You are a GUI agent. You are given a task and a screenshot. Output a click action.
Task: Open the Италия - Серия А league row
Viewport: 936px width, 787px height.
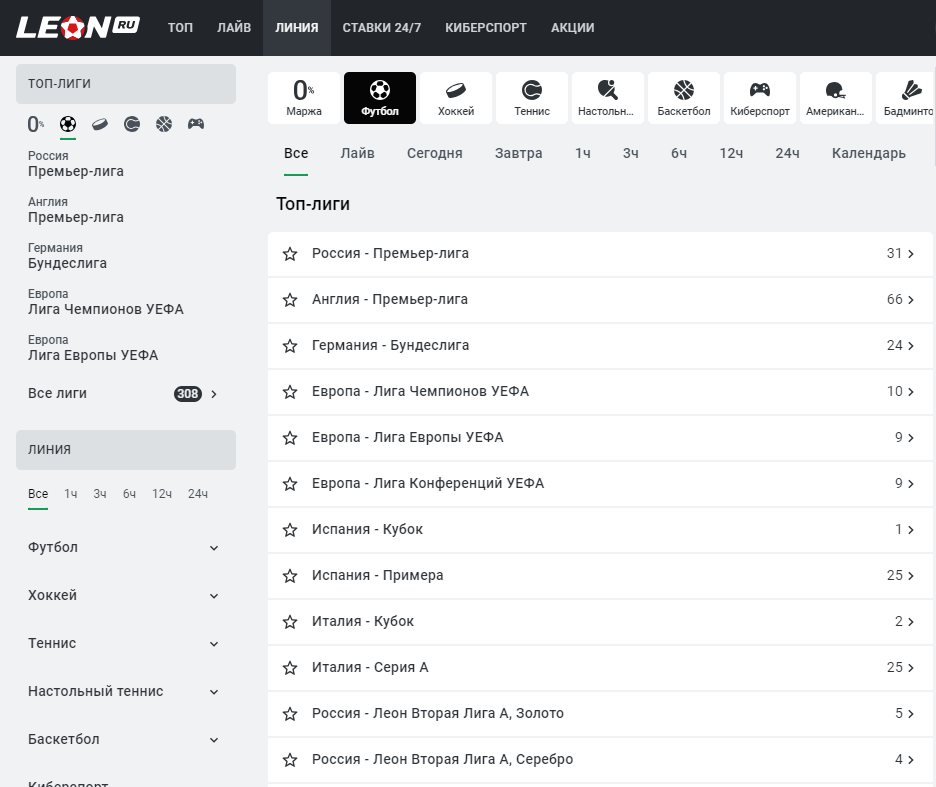tap(600, 668)
